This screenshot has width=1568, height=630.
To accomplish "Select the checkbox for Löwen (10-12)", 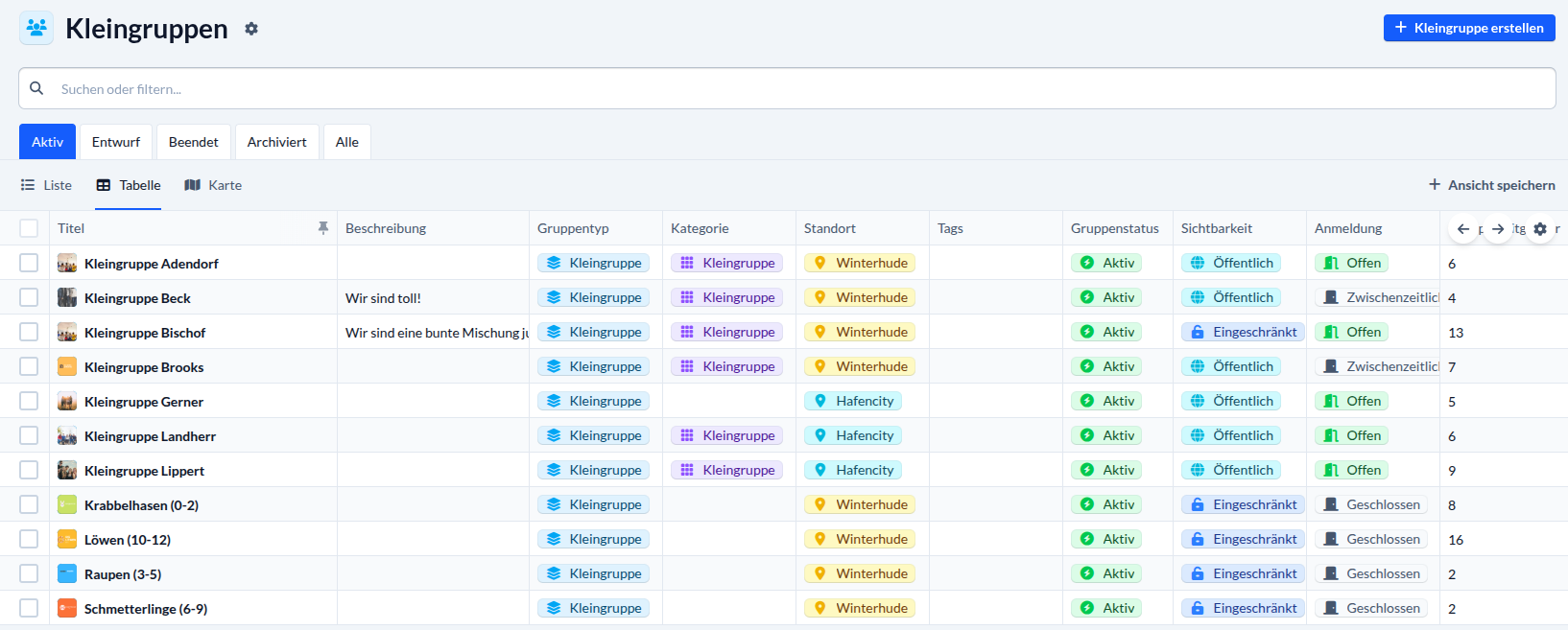I will click(x=29, y=539).
